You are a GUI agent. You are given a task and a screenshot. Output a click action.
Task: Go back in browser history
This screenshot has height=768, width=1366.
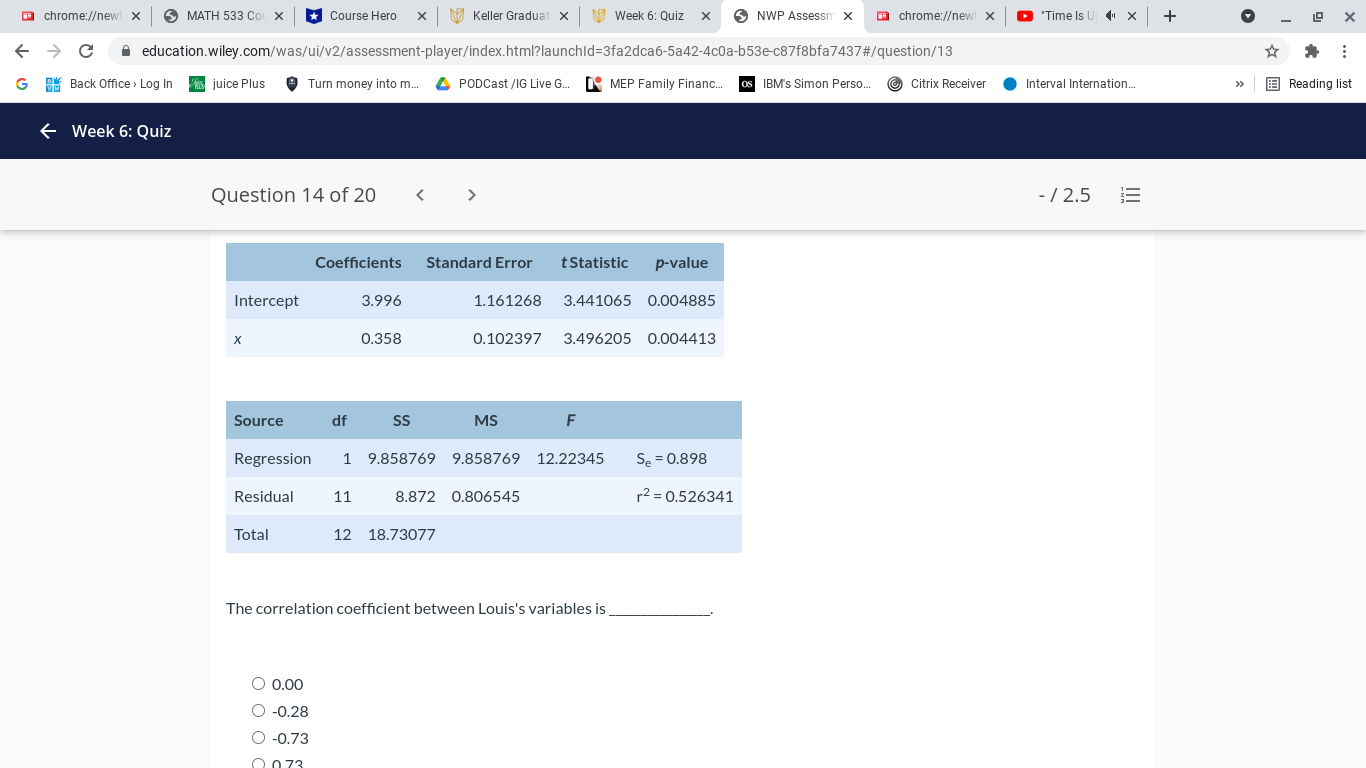22,51
